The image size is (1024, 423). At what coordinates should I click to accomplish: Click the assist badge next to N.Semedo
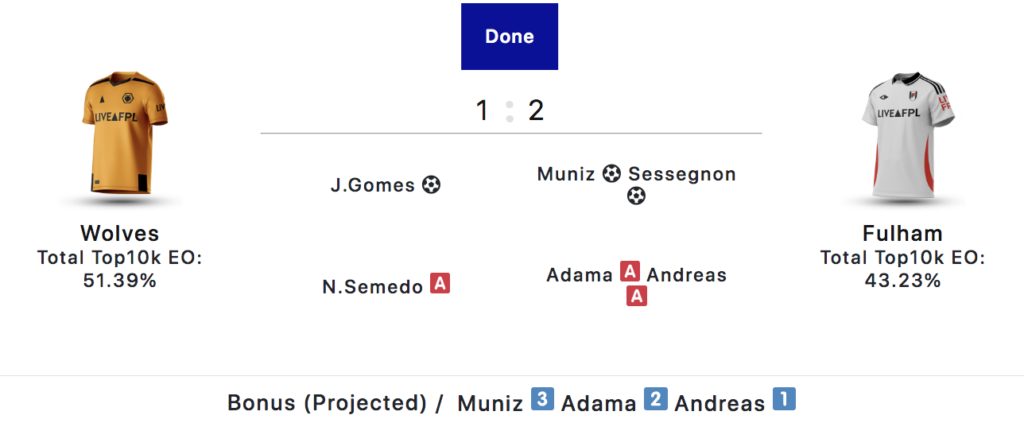click(440, 285)
